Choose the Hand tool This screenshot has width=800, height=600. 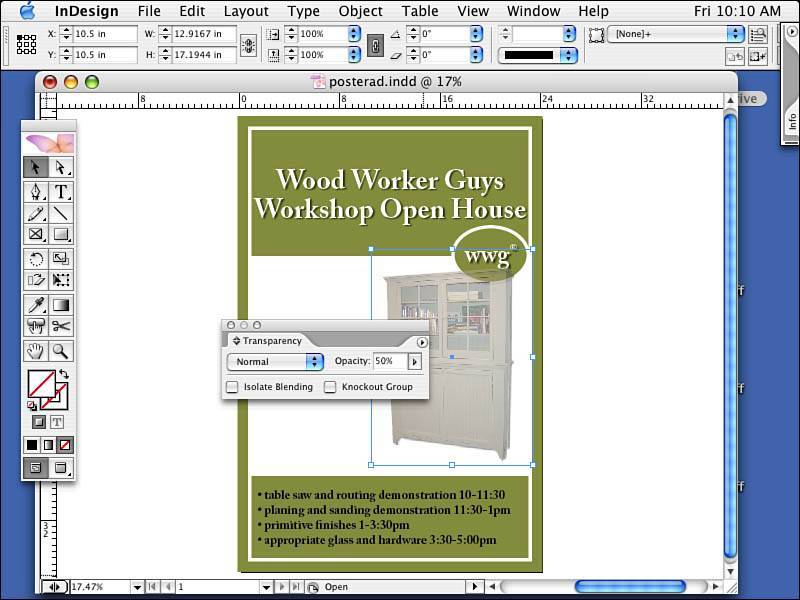[x=36, y=351]
